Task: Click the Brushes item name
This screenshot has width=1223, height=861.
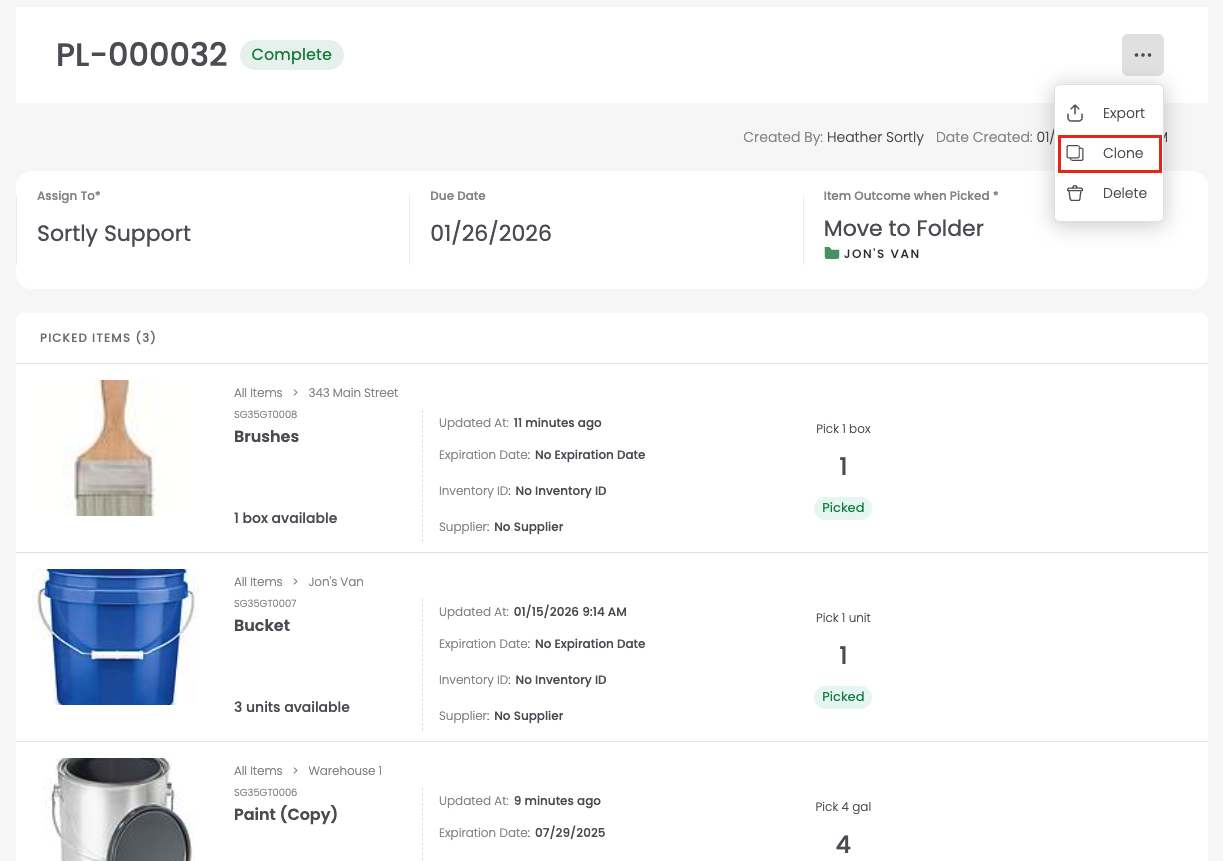Action: (x=266, y=436)
